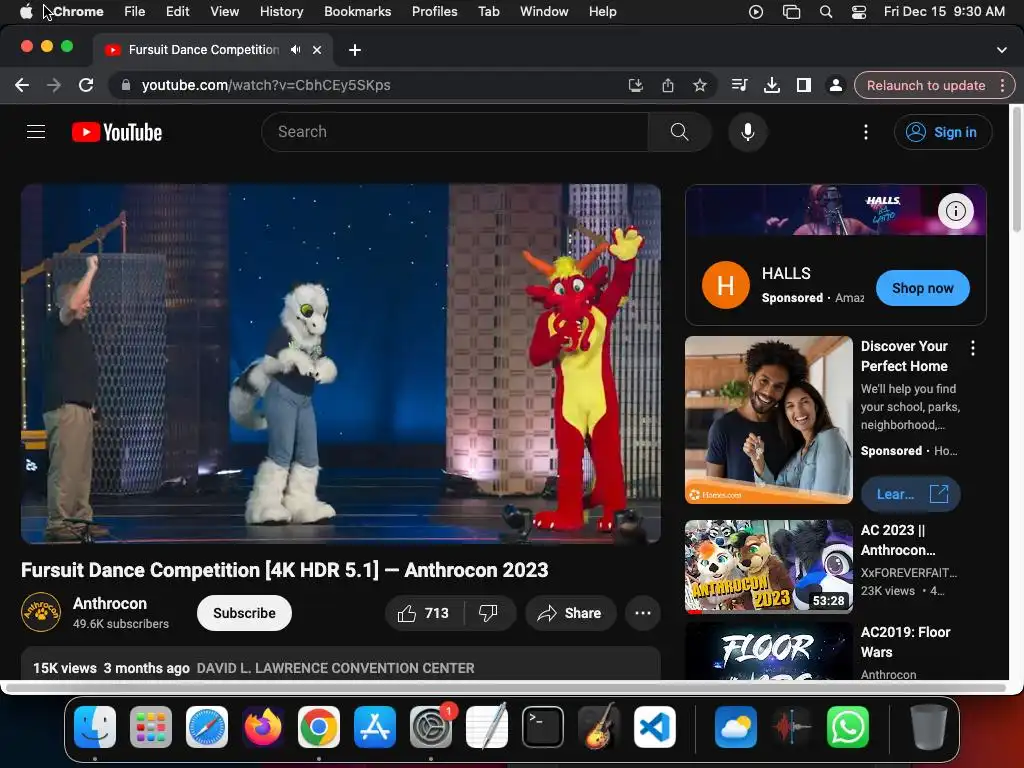Open the YouTube hamburger guide menu

click(36, 132)
